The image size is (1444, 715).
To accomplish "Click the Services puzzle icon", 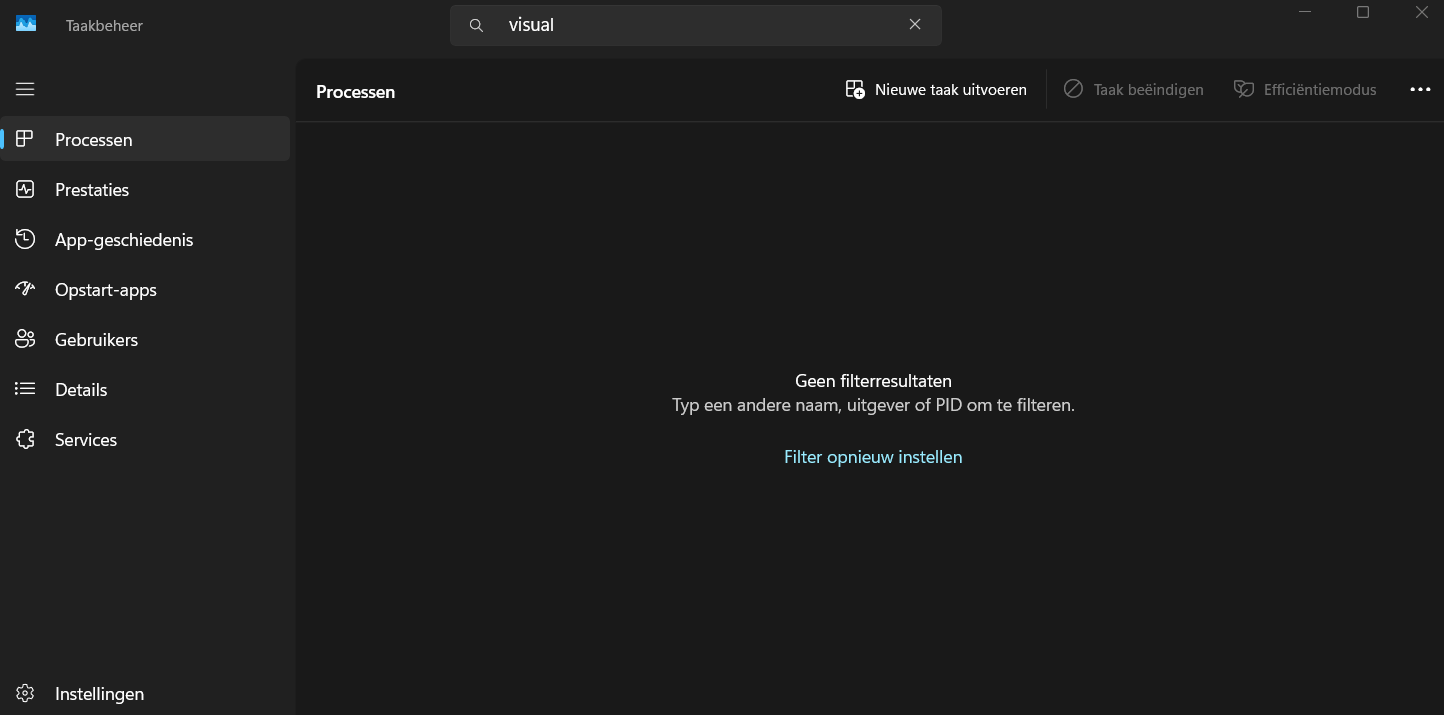I will tap(25, 439).
